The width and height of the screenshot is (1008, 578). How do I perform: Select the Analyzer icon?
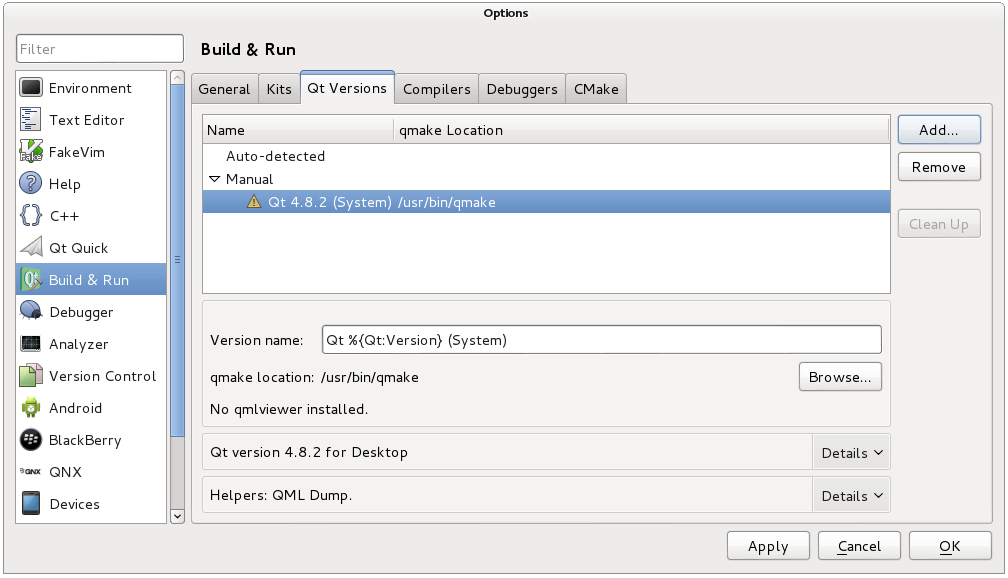coord(31,343)
